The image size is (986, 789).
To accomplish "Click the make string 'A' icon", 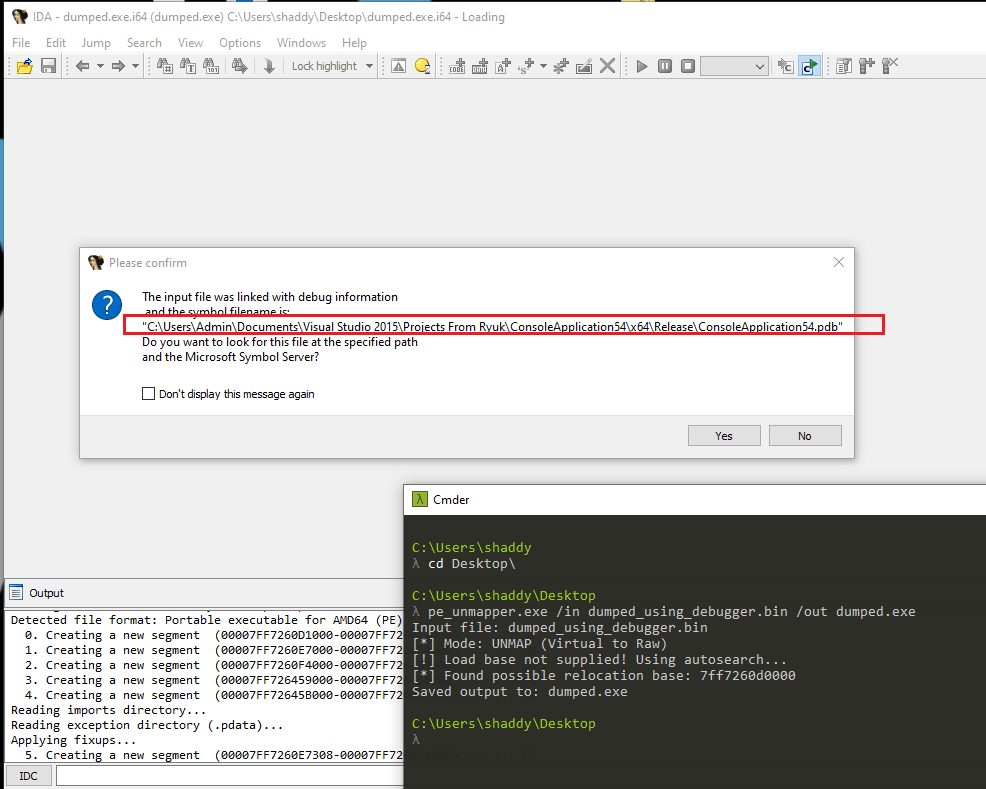I will pyautogui.click(x=503, y=66).
